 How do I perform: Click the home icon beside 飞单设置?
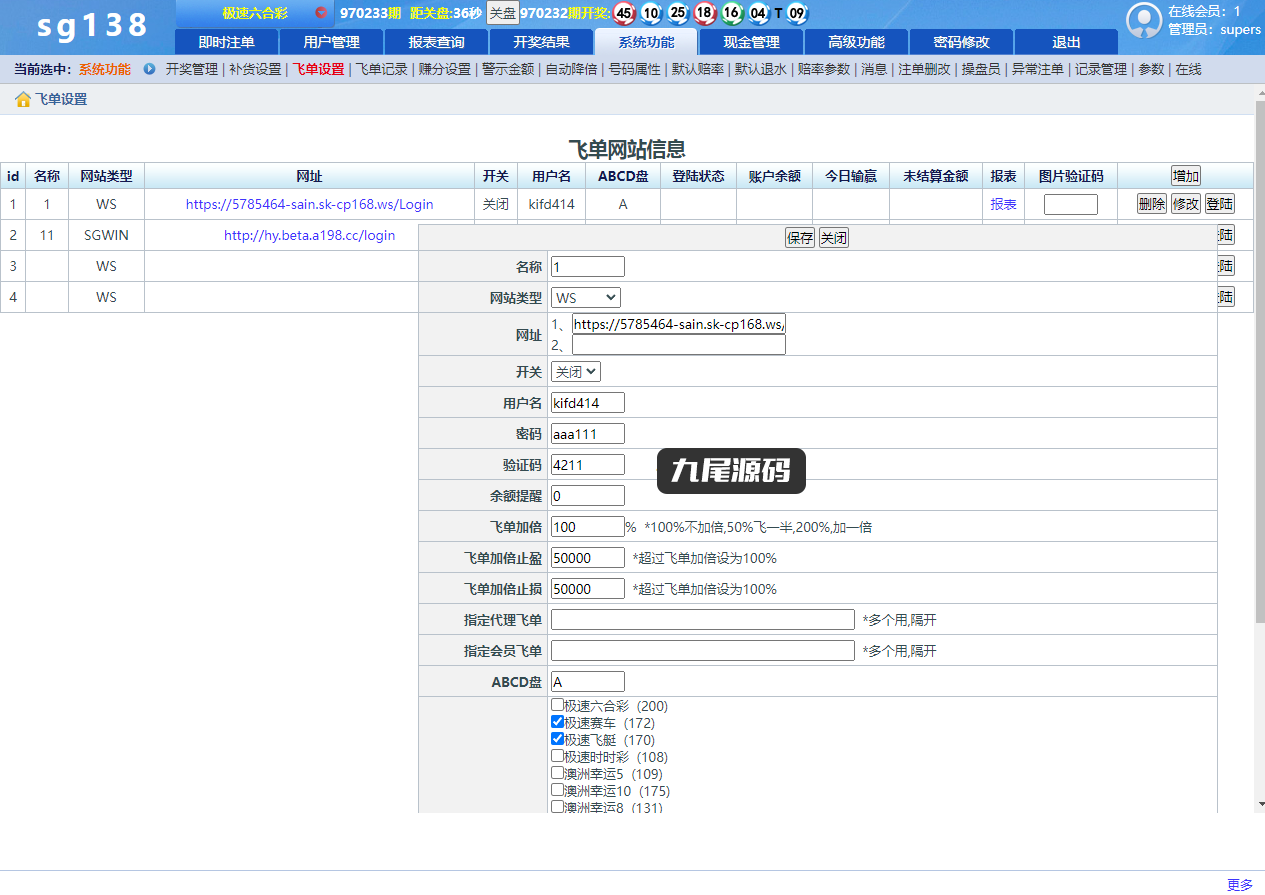[23, 100]
